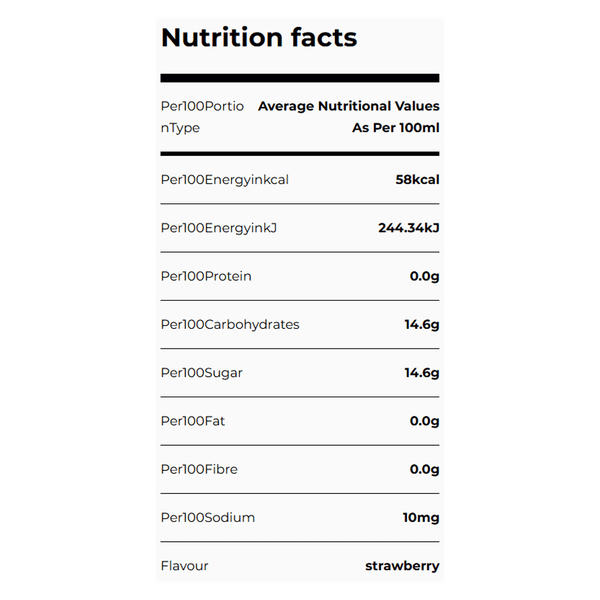Click the Nutrition facts heading
This screenshot has width=600, height=600.
[x=258, y=38]
